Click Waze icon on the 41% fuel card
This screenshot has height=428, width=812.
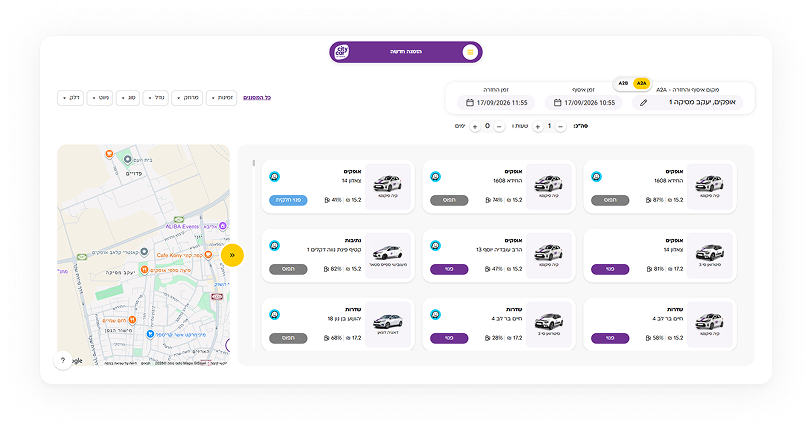(274, 177)
